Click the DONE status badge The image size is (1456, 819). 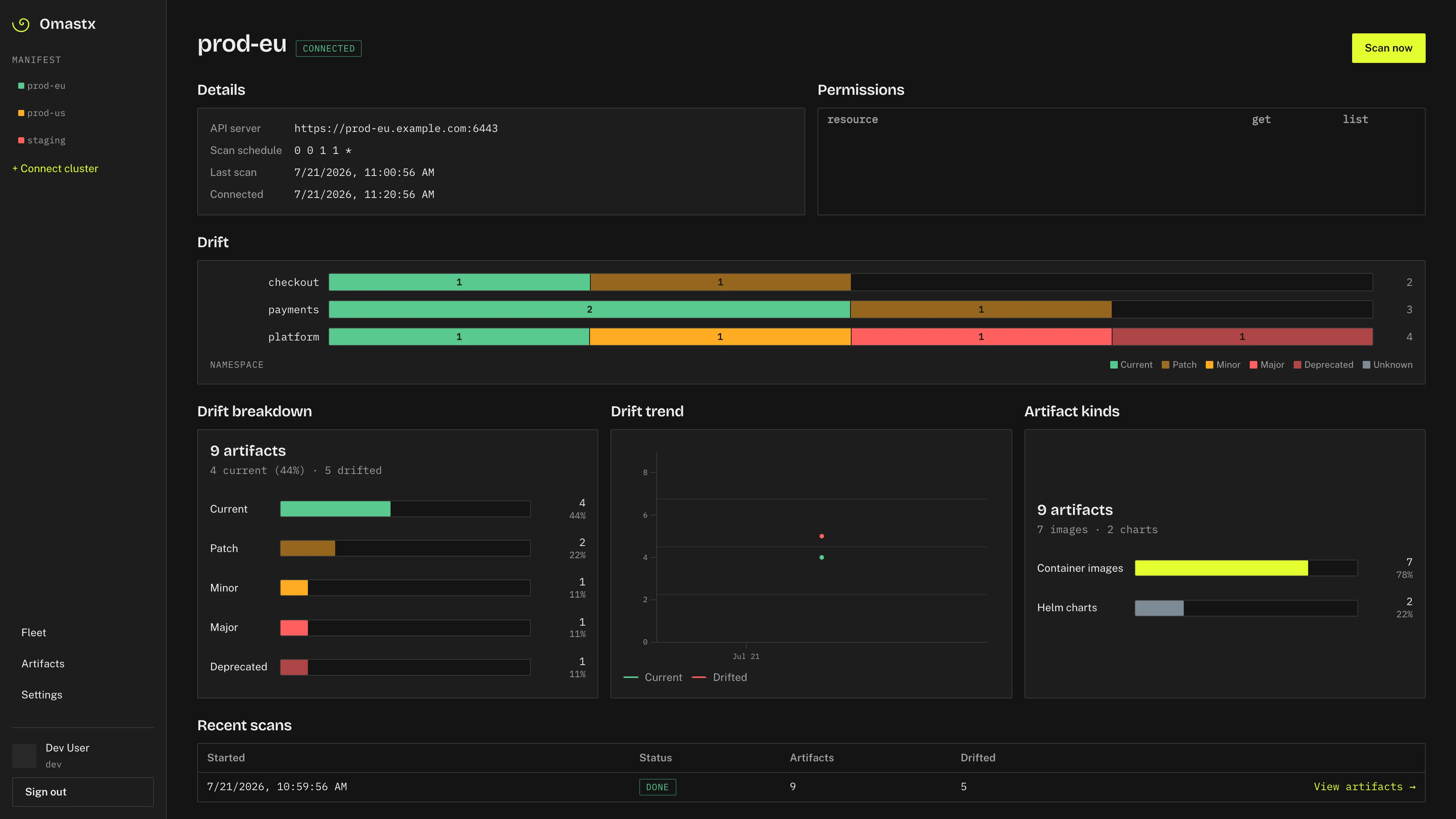pos(657,788)
